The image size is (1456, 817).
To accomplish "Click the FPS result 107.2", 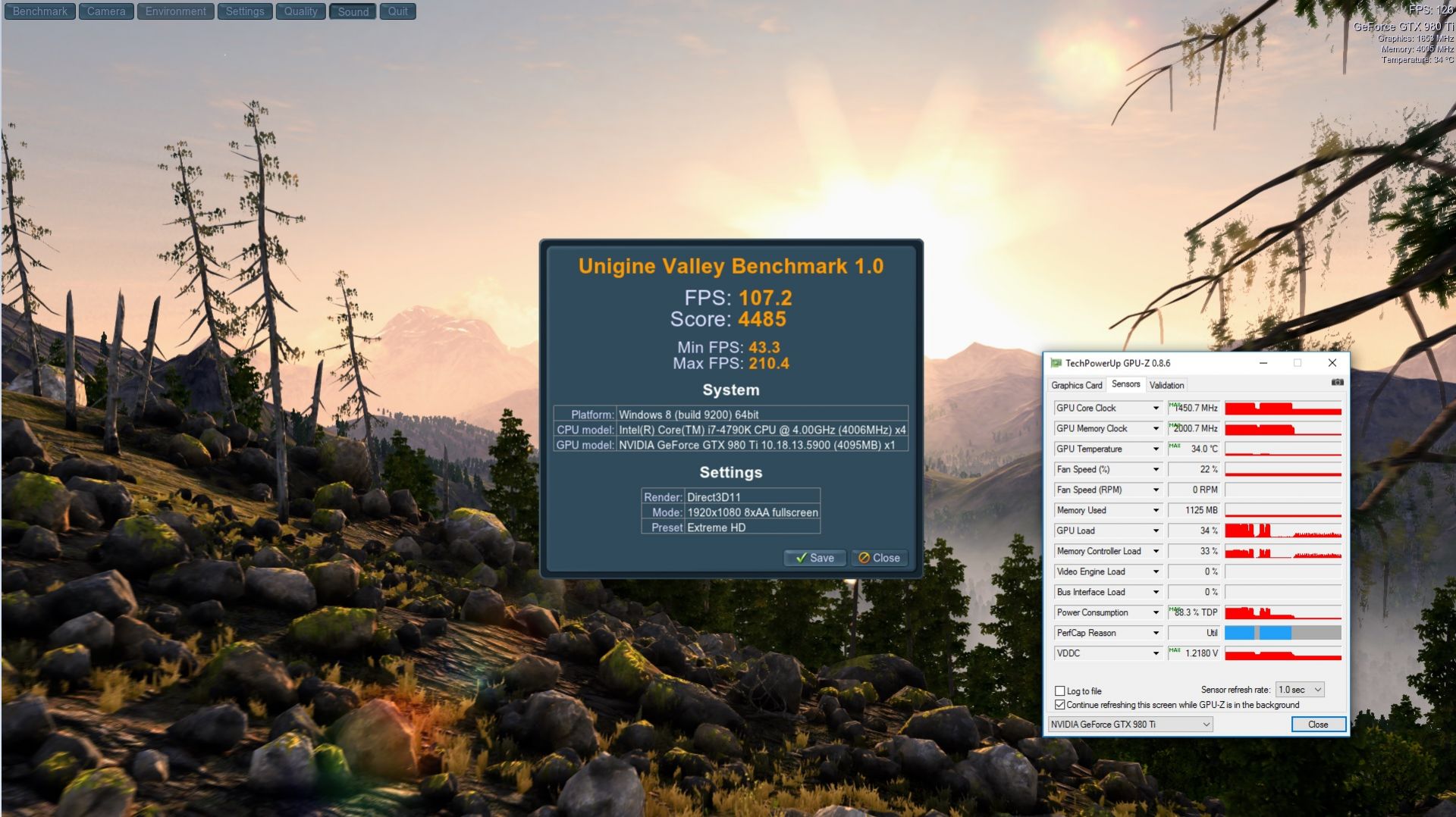I will (x=765, y=298).
